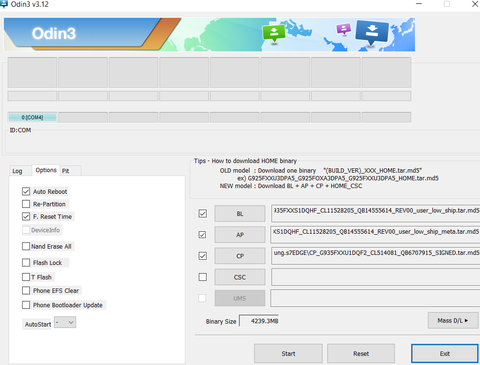Enable Nand Erase All option
480x365 pixels.
[x=26, y=246]
